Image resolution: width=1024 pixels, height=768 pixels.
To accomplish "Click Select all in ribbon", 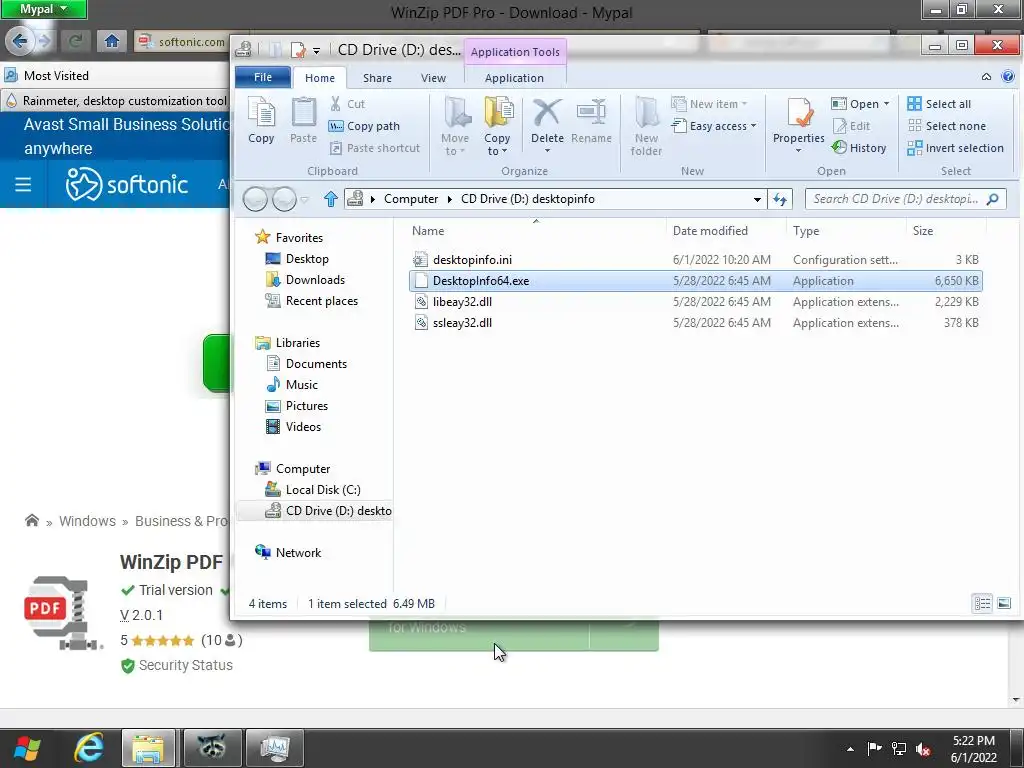I will click(939, 104).
